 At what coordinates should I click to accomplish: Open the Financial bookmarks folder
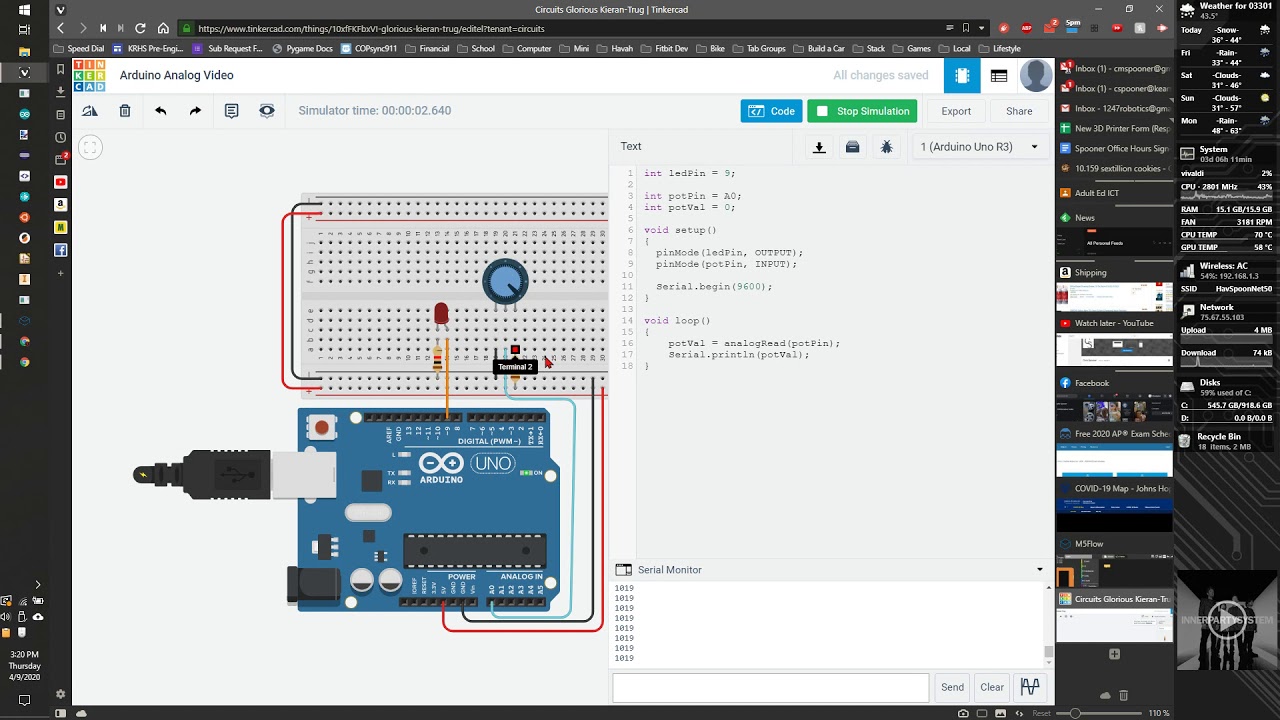click(x=427, y=48)
